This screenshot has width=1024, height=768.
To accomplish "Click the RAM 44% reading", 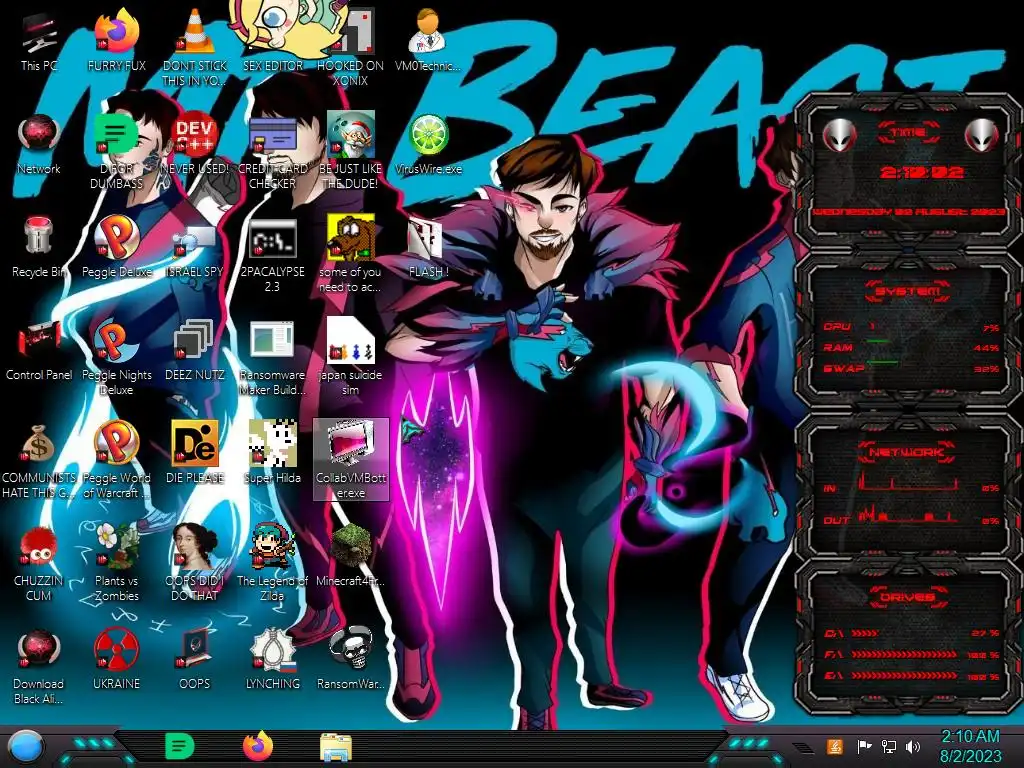I will pyautogui.click(x=986, y=348).
